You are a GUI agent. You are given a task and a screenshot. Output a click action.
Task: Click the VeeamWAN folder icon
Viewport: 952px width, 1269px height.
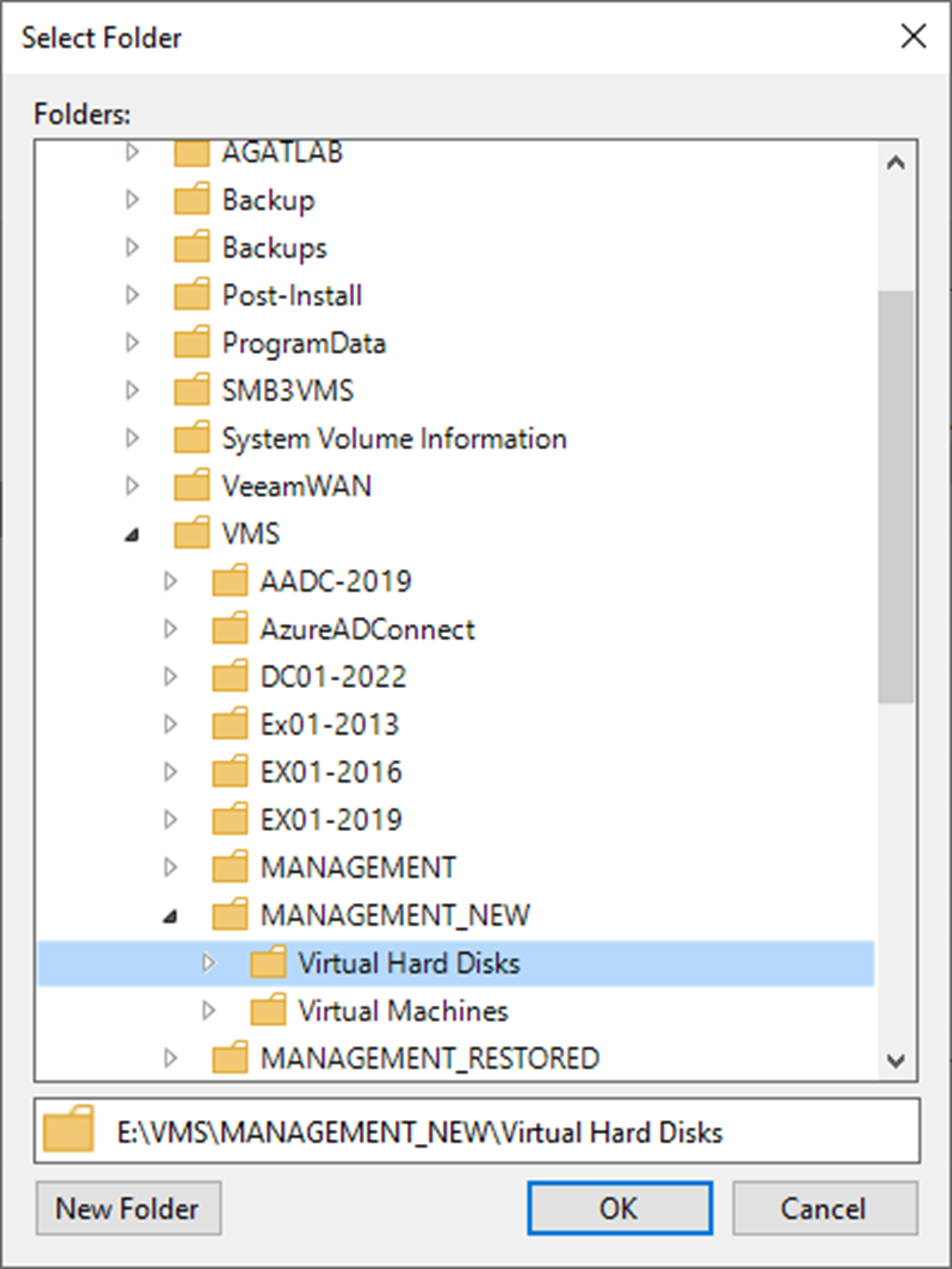[191, 486]
